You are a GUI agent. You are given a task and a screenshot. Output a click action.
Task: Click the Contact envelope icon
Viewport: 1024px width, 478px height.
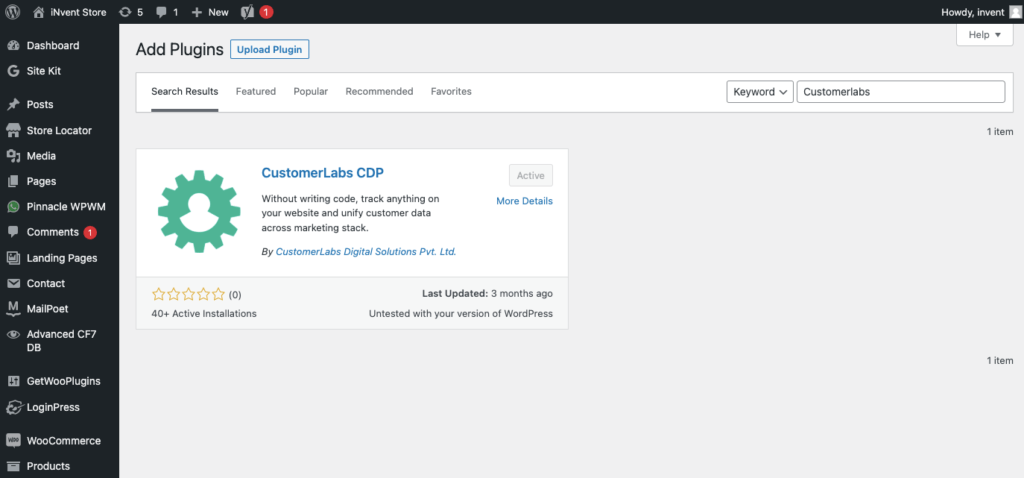(13, 283)
